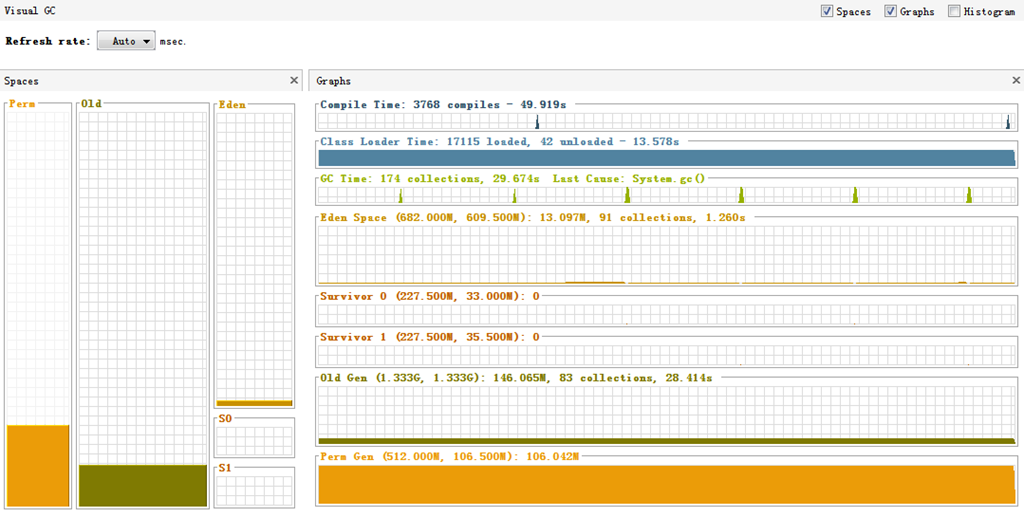
Task: Click the Old Gen olive graph band
Action: point(667,441)
